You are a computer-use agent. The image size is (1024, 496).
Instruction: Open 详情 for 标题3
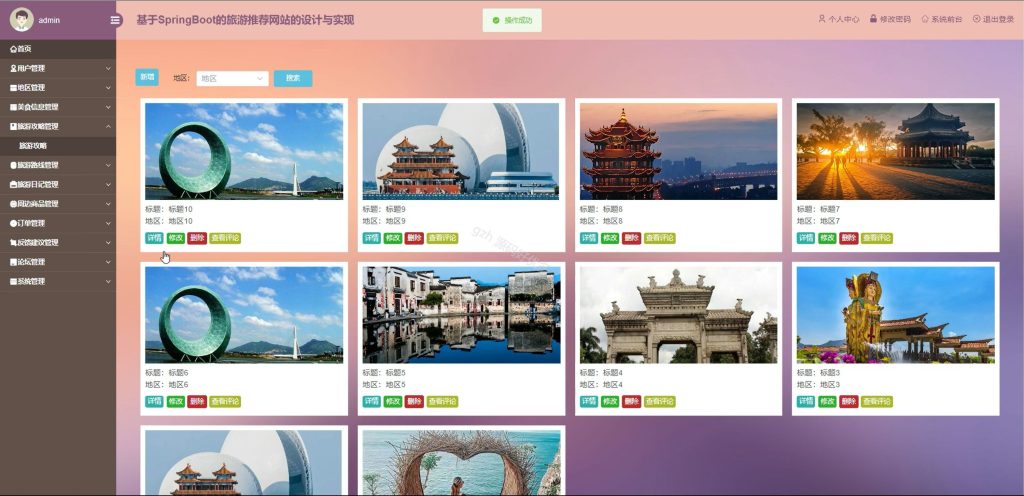(x=806, y=401)
